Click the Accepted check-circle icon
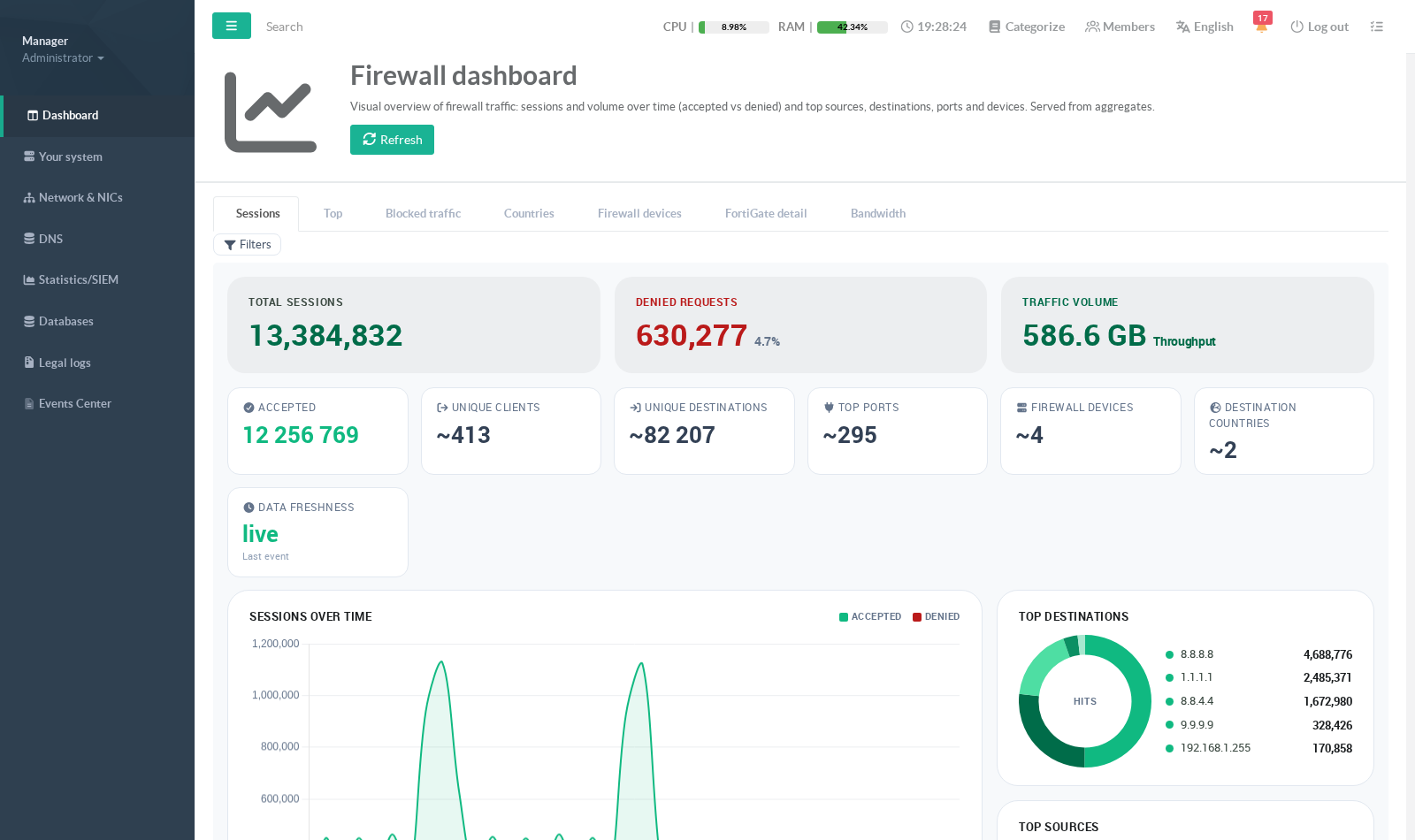The image size is (1415, 840). 249,408
